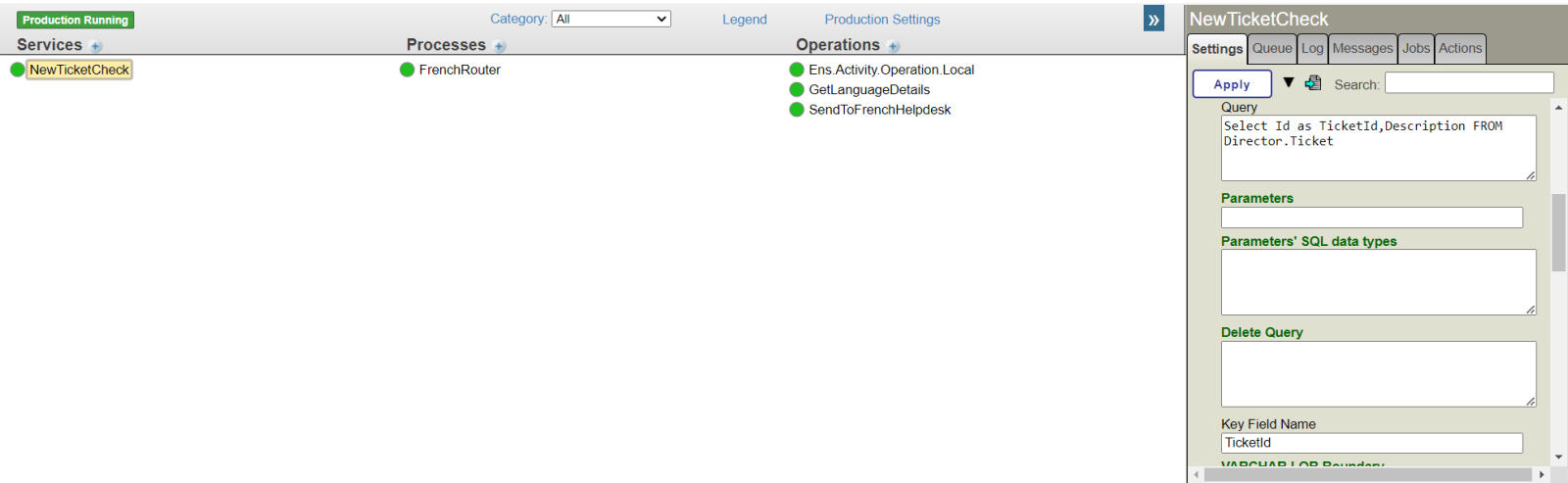Open the Production Settings link

tap(882, 20)
